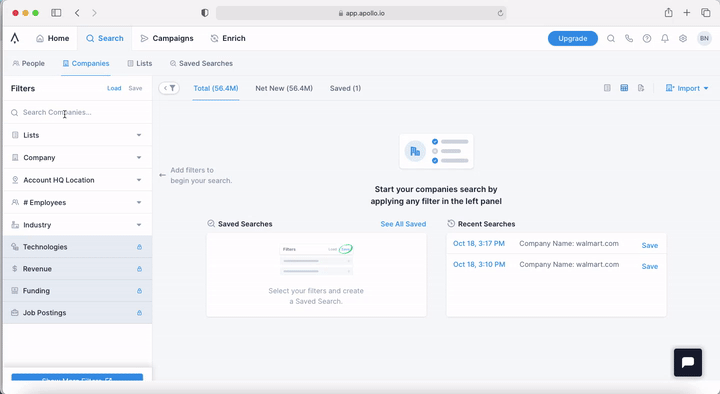Open the global search magnifier icon
720x394 pixels.
pyautogui.click(x=611, y=39)
